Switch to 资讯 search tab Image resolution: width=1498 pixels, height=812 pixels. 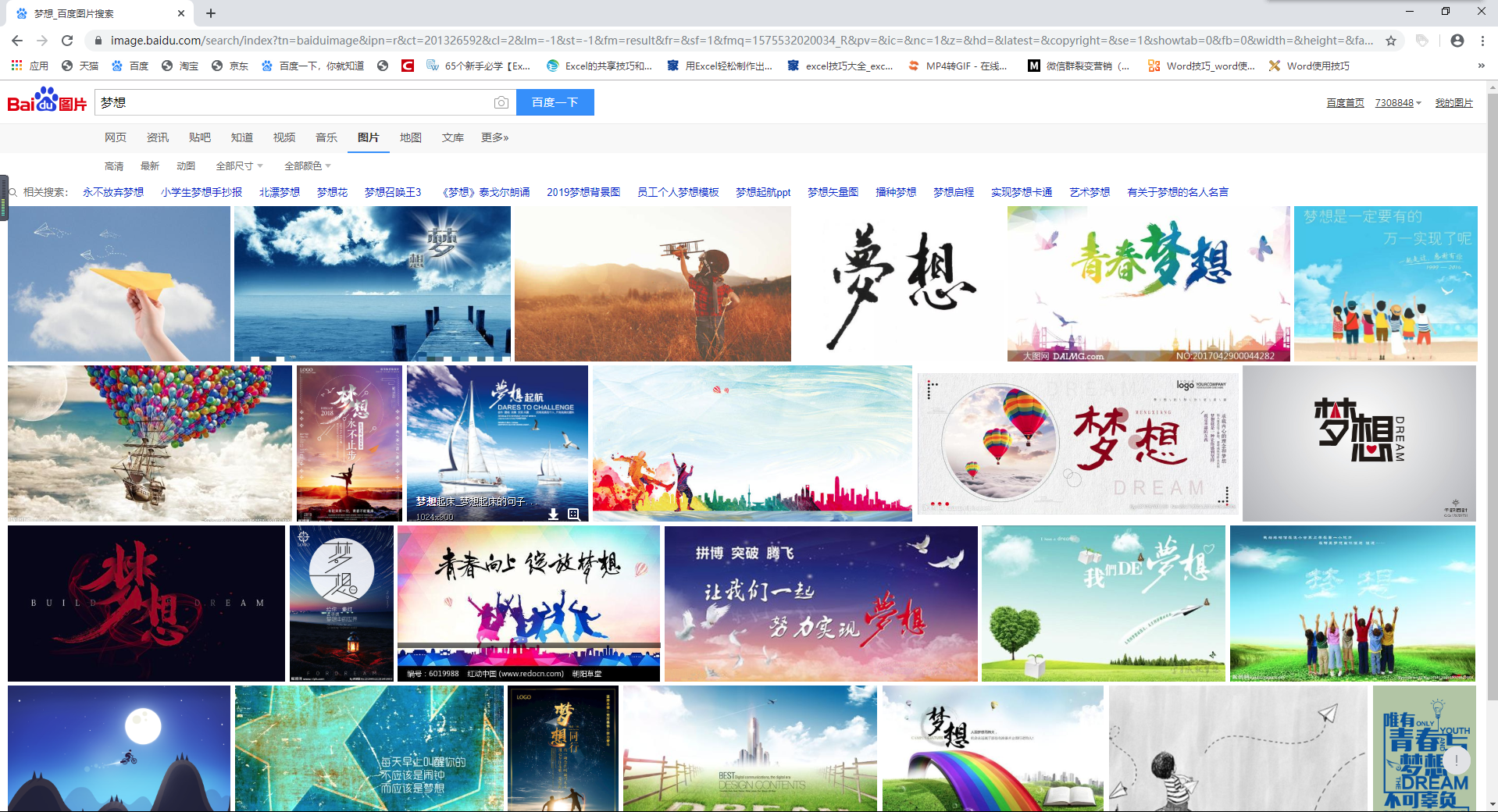click(x=158, y=137)
